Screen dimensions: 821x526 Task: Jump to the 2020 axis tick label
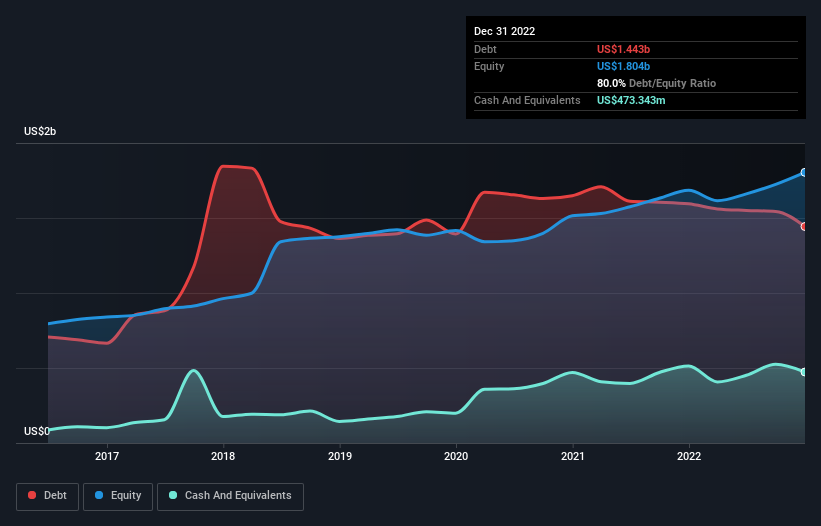click(x=456, y=457)
